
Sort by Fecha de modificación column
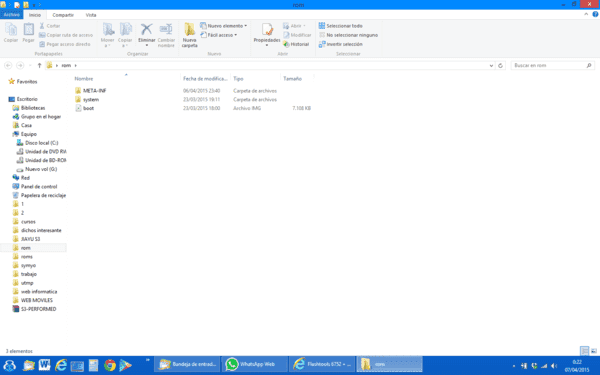pos(205,78)
